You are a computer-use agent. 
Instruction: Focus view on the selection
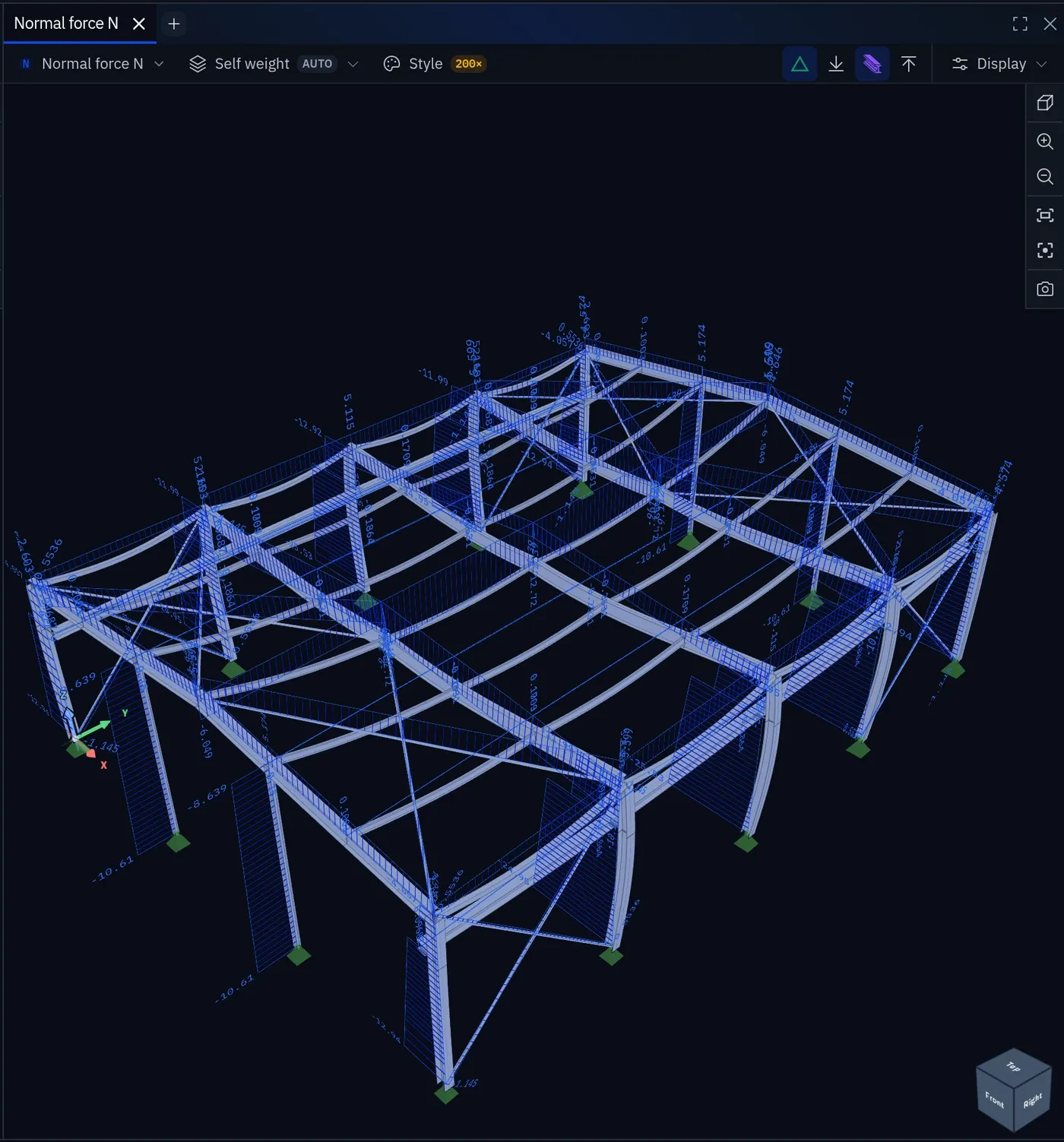point(1045,250)
